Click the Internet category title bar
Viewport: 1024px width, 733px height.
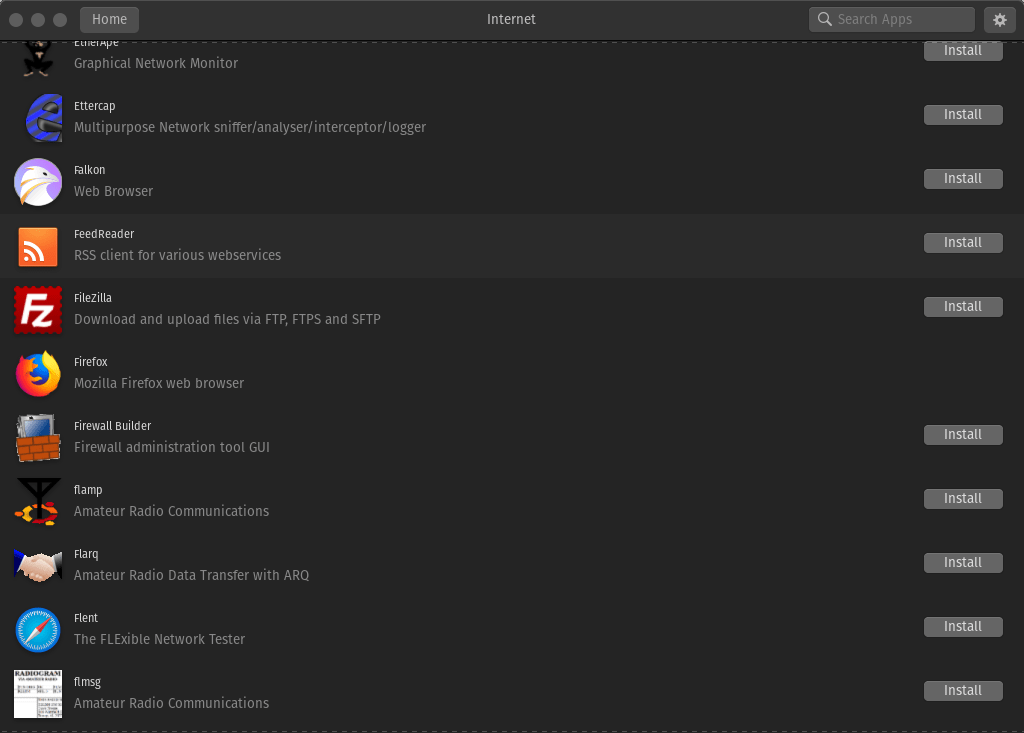(x=511, y=19)
